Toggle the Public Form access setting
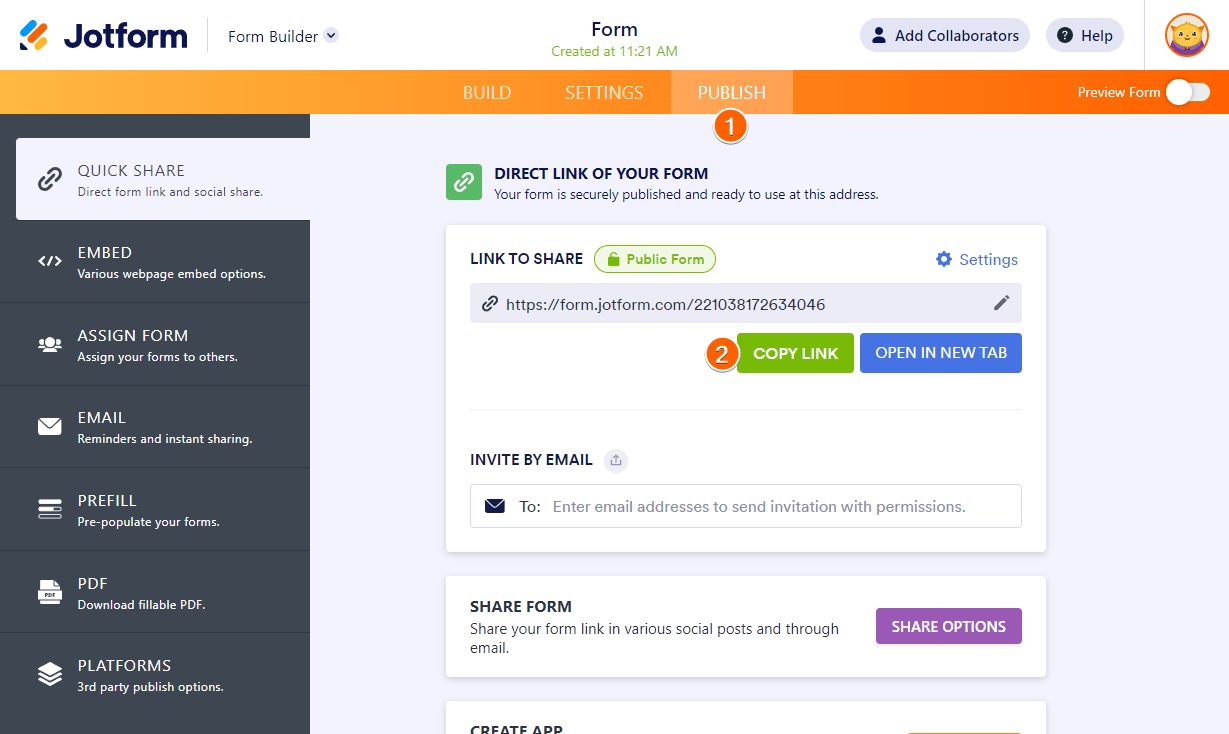The width and height of the screenshot is (1229, 734). [655, 259]
